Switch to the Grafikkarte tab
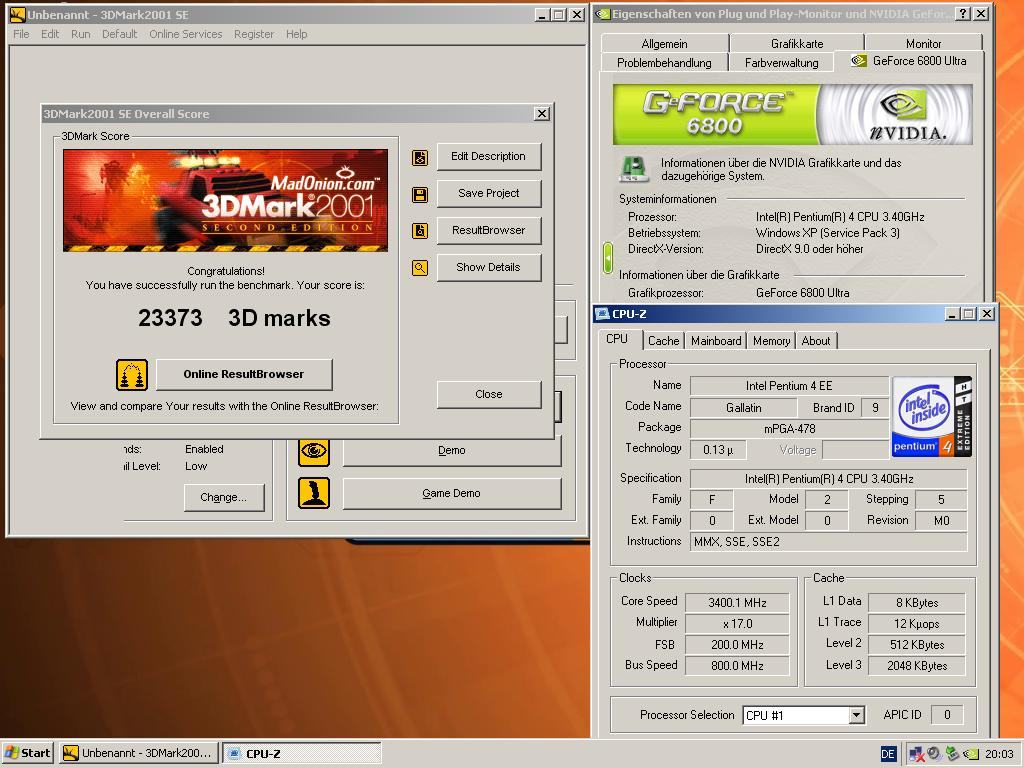This screenshot has height=768, width=1024. tap(797, 44)
